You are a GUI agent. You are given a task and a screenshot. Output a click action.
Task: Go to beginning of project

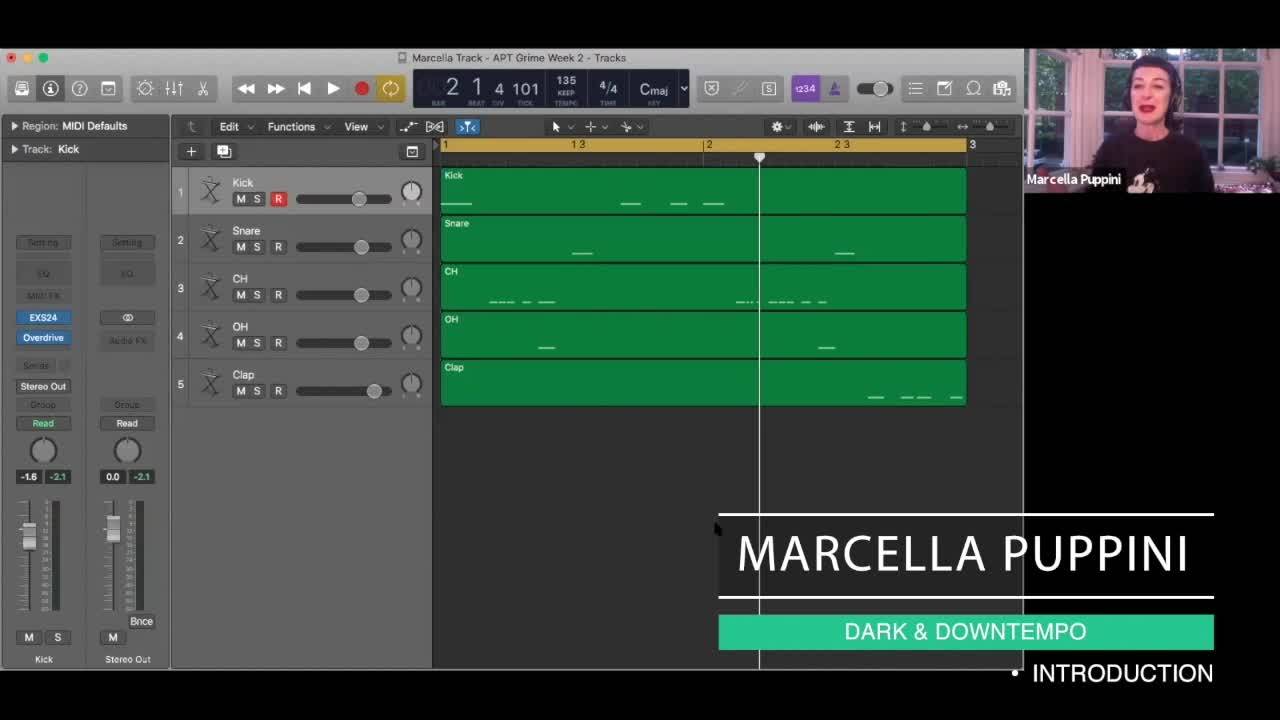click(304, 88)
